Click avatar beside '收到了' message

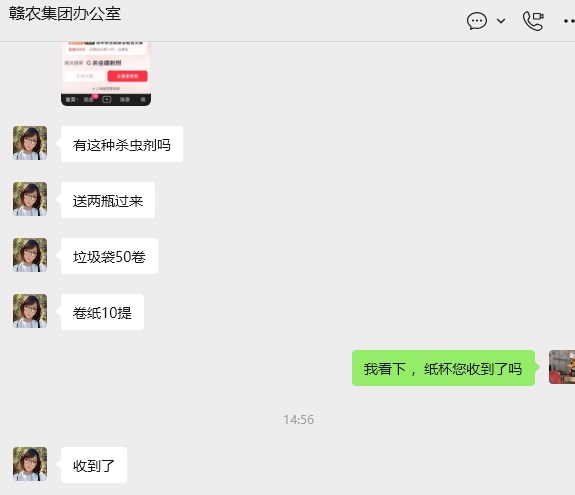(x=30, y=464)
